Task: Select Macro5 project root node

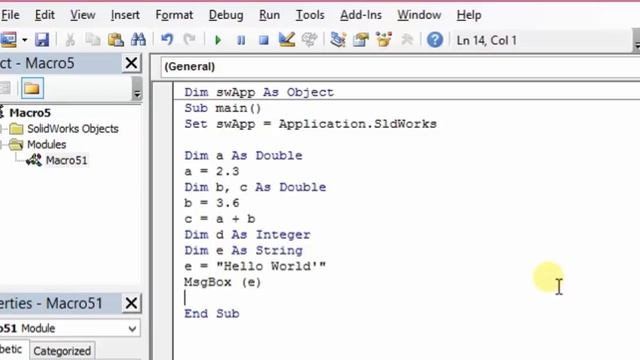Action: [30, 113]
